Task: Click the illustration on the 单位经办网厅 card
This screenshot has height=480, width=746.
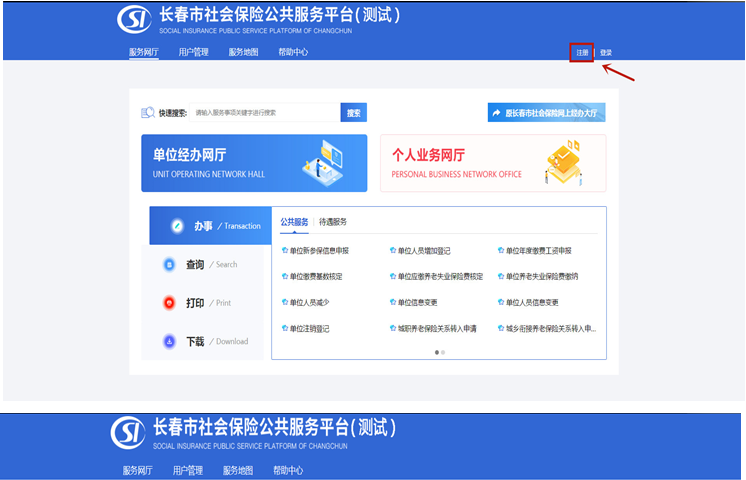Action: click(x=323, y=163)
